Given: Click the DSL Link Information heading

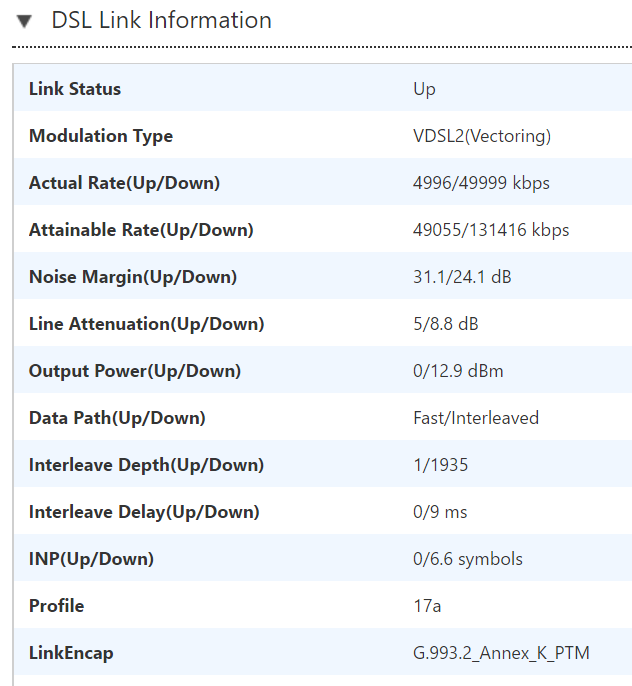Looking at the screenshot, I should click(161, 20).
